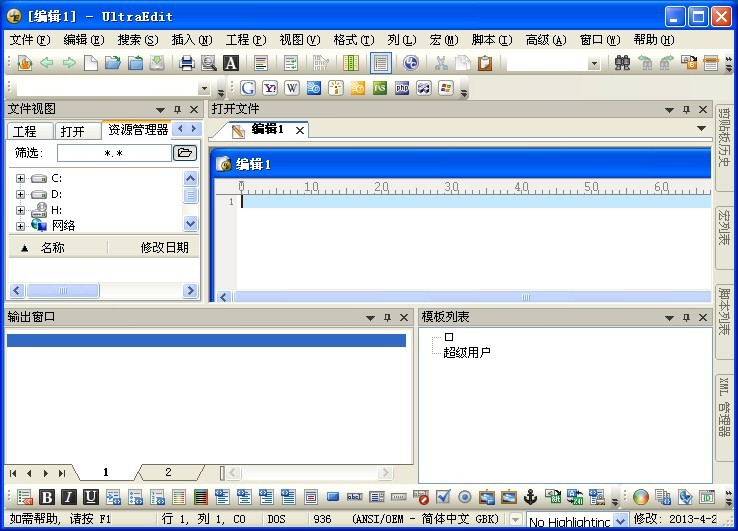Image resolution: width=738 pixels, height=531 pixels.
Task: Expand the 网络 network tree node
Action: [20, 226]
